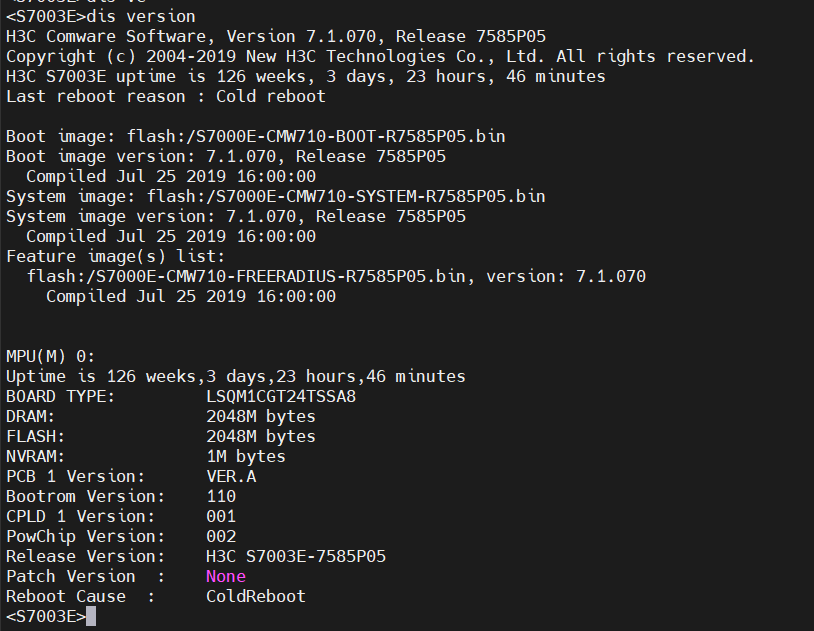
Task: Click the DRAM label
Action: coord(30,416)
